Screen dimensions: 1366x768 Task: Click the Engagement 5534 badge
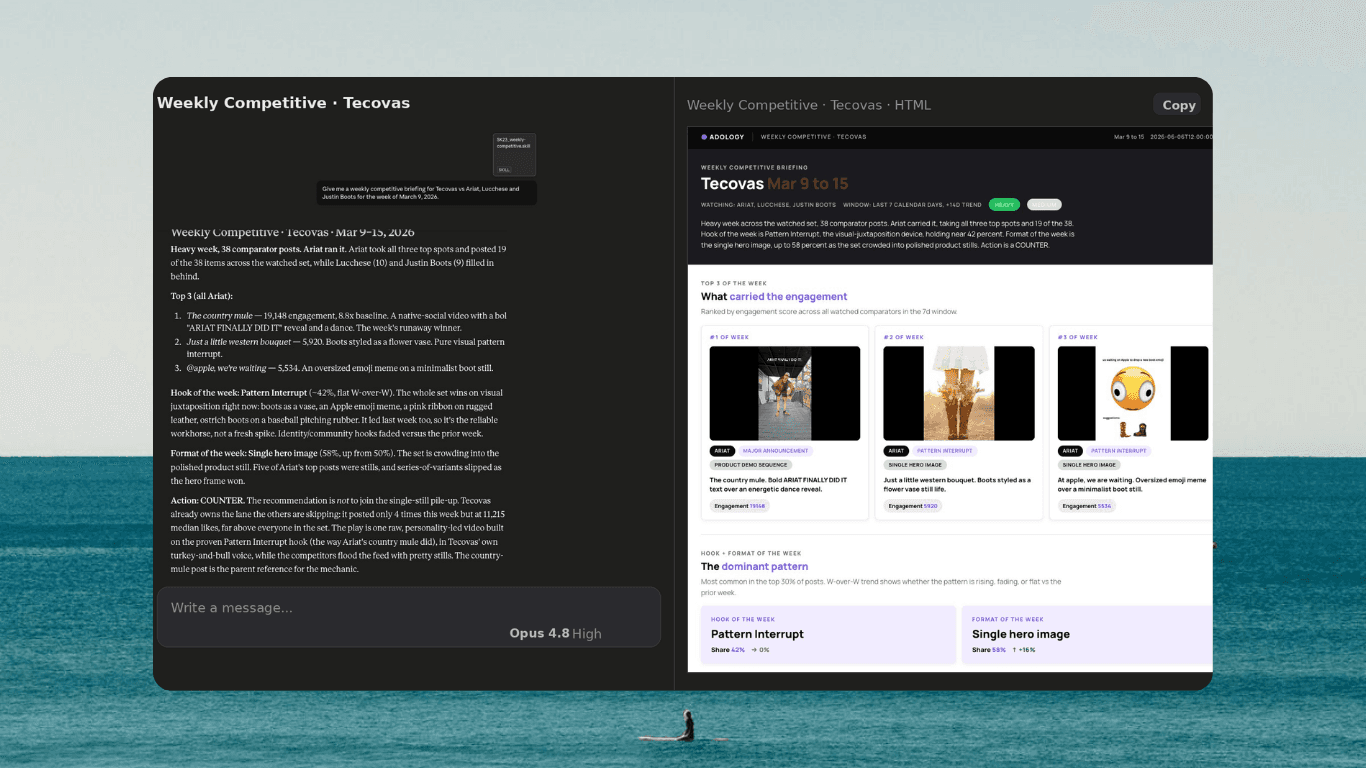tap(1087, 506)
